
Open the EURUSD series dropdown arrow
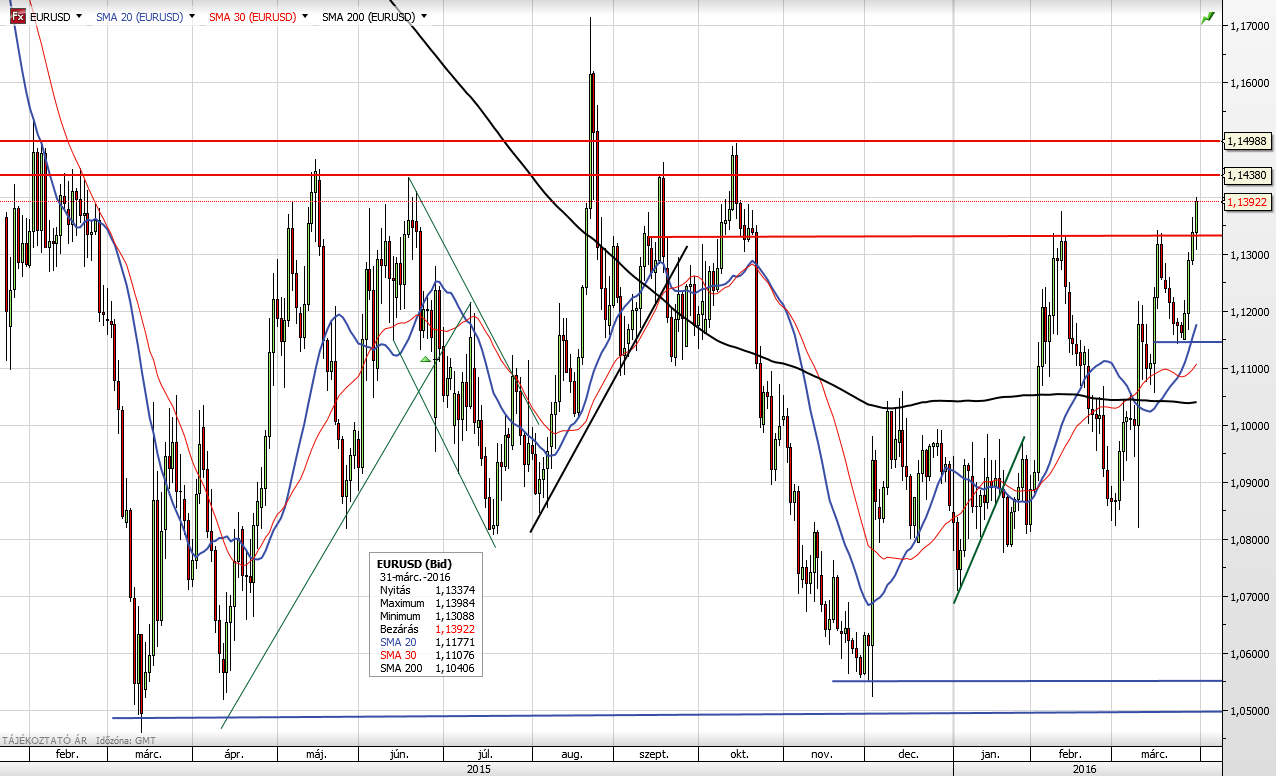[79, 17]
